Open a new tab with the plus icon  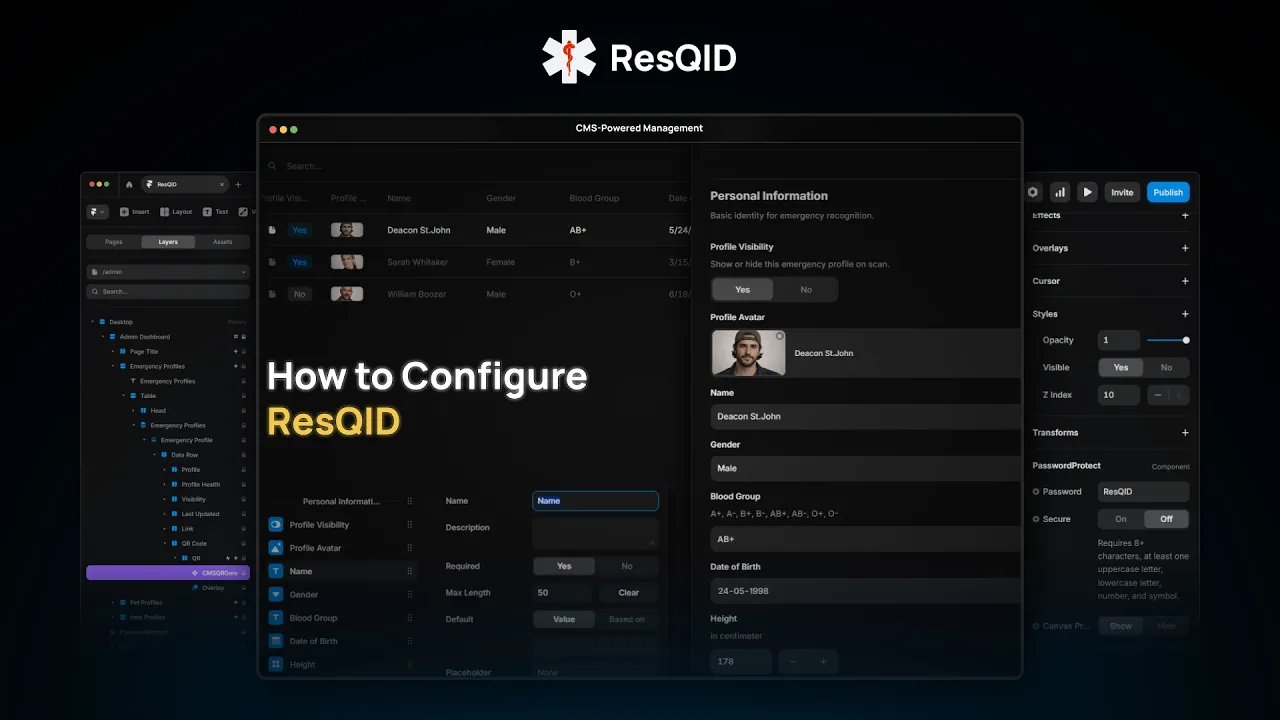[x=238, y=185]
